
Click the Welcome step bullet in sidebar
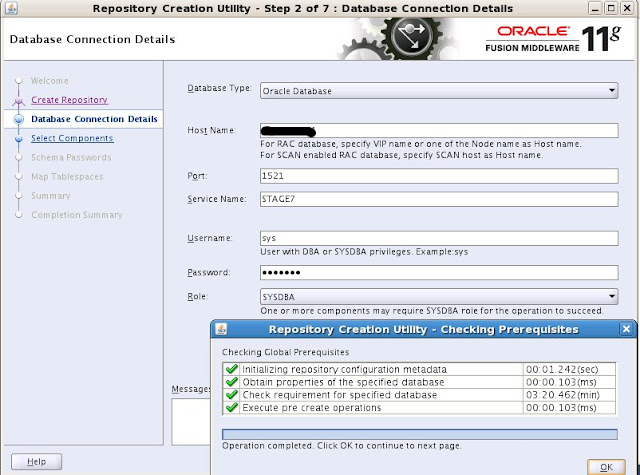(18, 80)
